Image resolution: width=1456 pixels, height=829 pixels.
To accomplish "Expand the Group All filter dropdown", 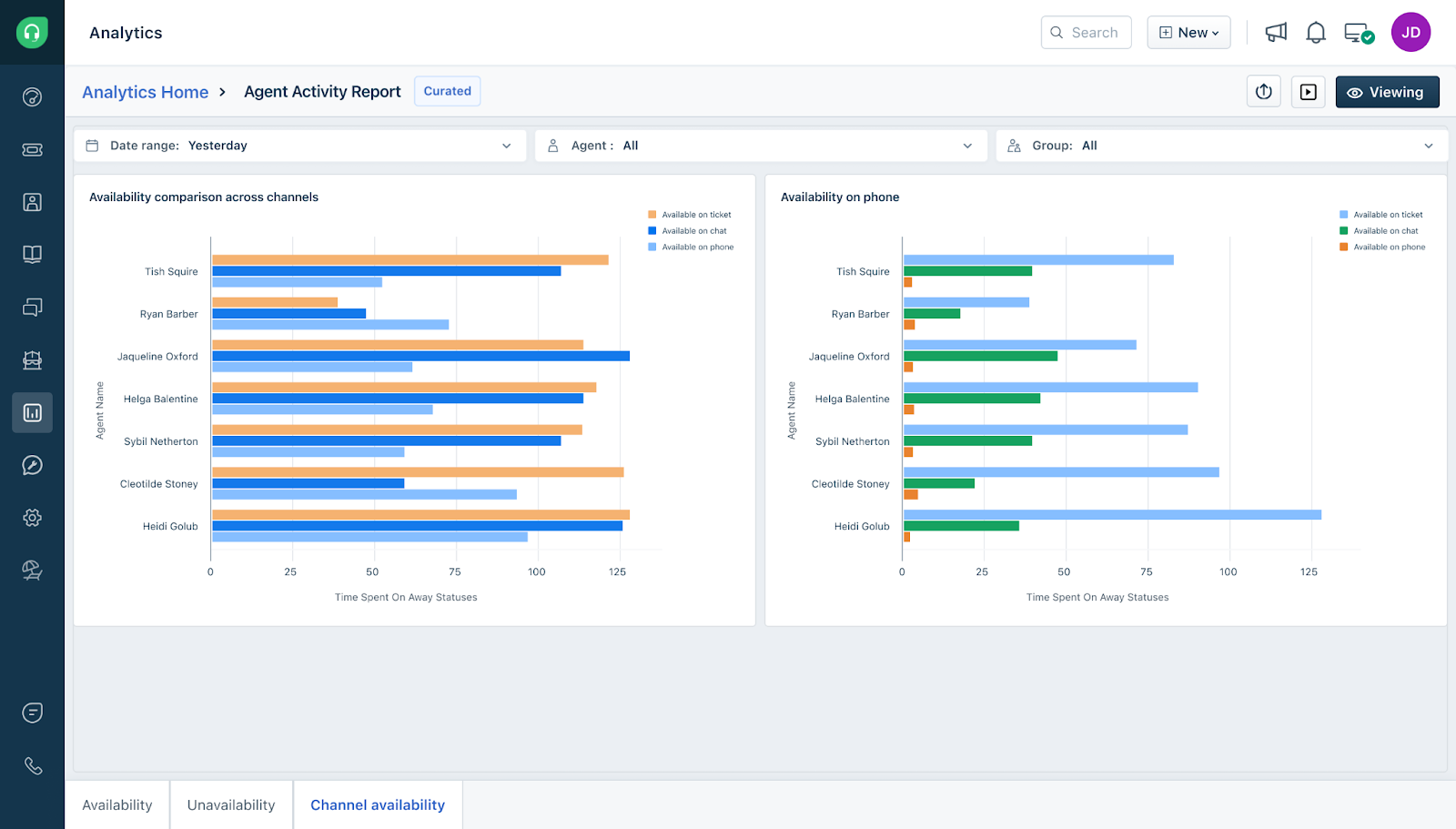I will 1221,146.
